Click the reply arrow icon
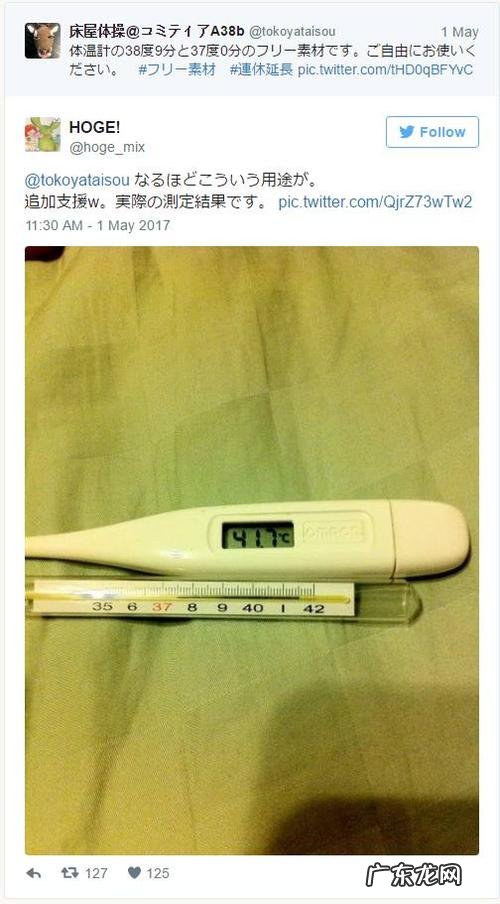This screenshot has height=904, width=500. 33,873
